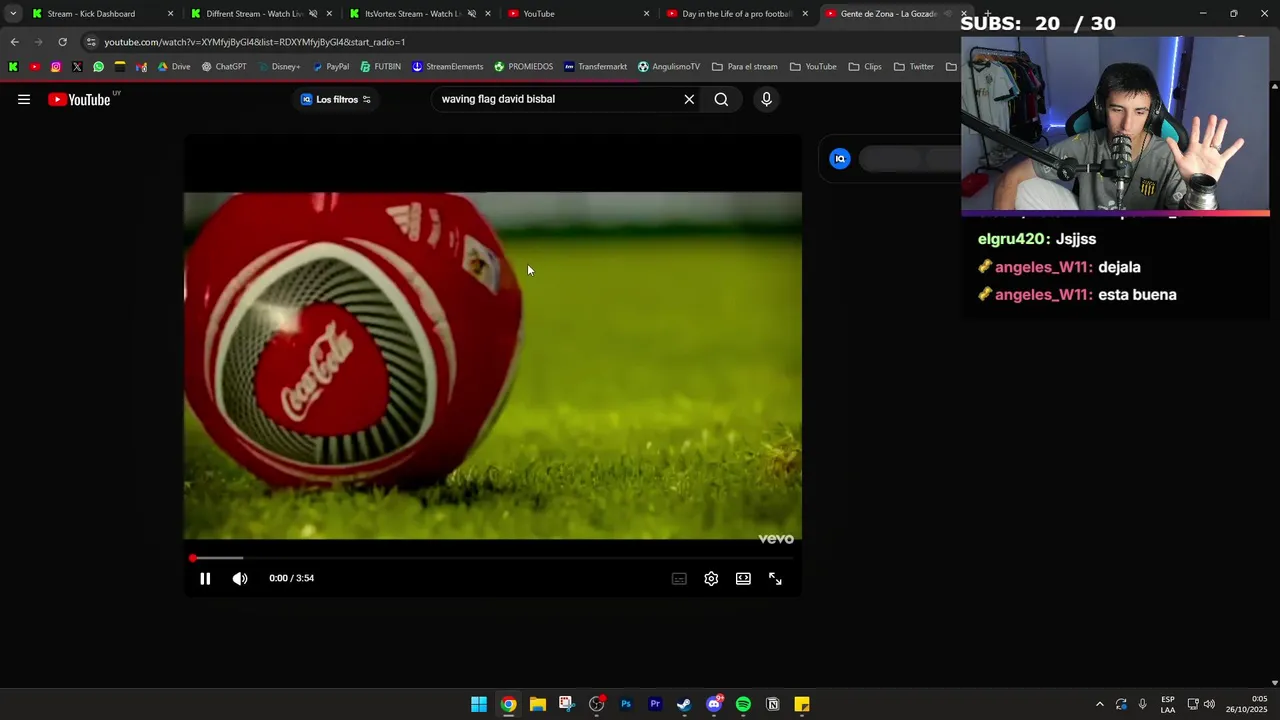This screenshot has width=1280, height=720.
Task: Expand the Clips bookmark folder
Action: click(x=865, y=67)
